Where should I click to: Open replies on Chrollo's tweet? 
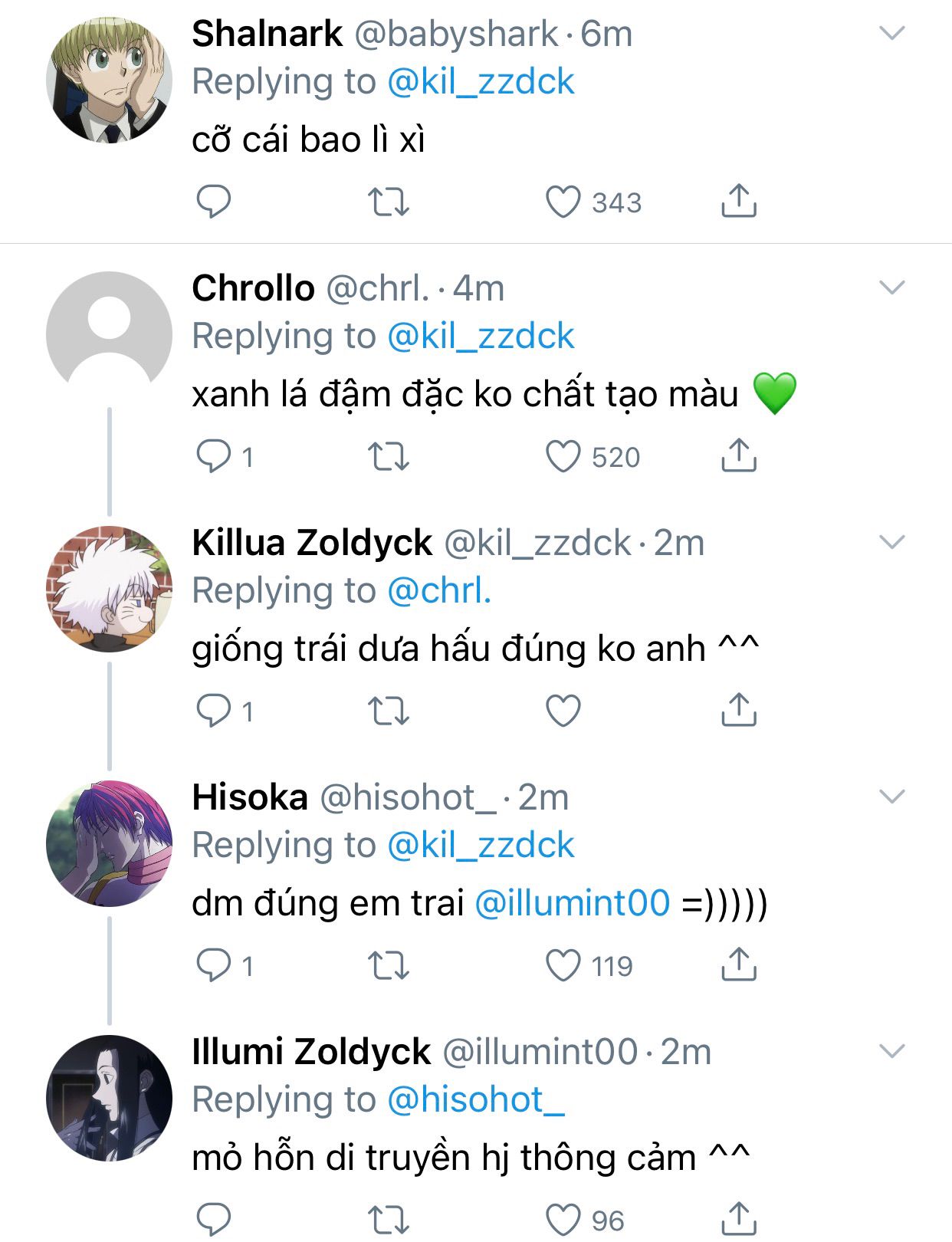[x=213, y=456]
